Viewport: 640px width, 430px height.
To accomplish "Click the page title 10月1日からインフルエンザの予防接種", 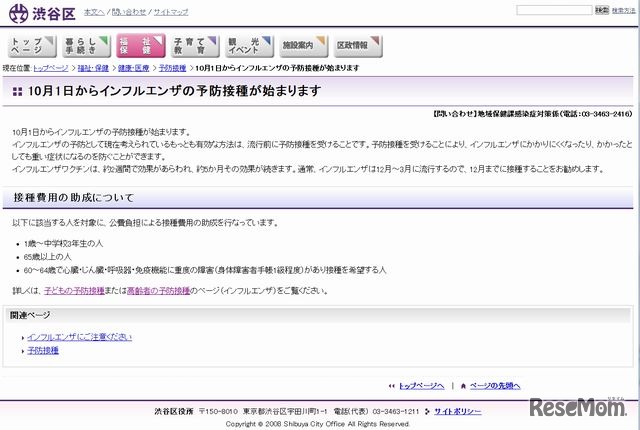I will click(x=174, y=91).
